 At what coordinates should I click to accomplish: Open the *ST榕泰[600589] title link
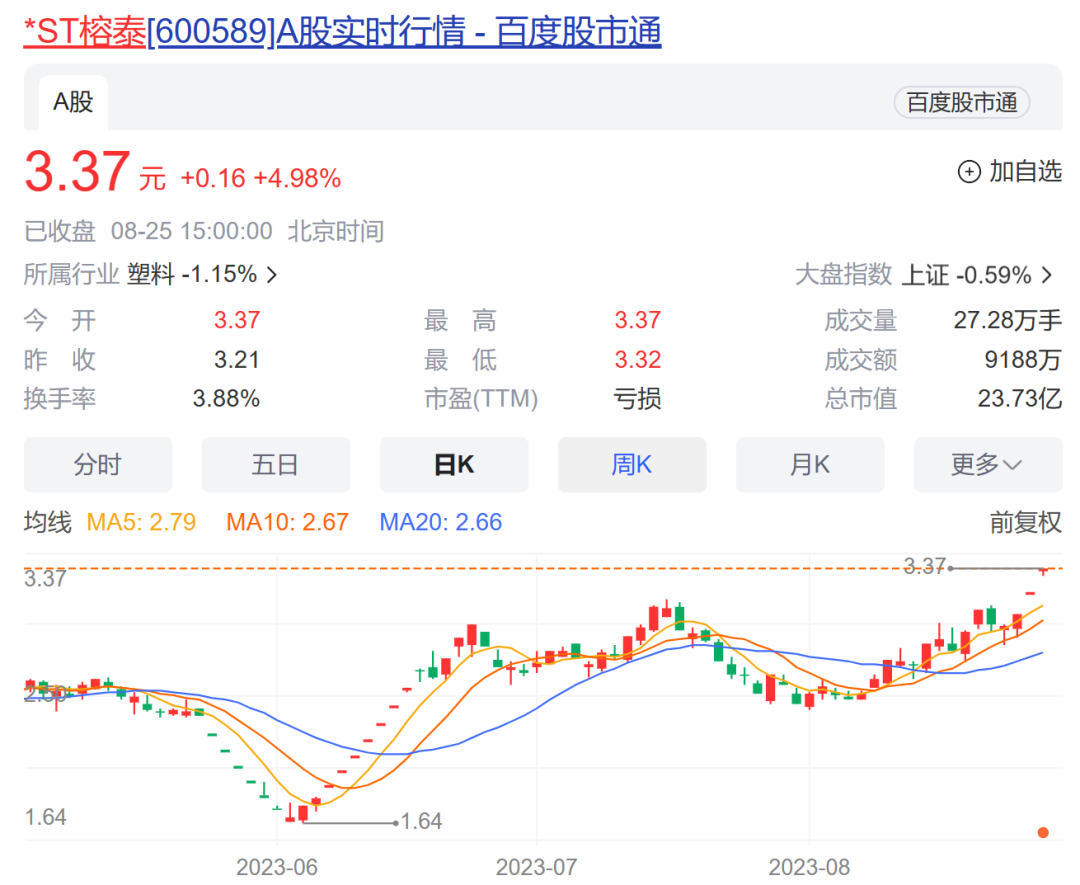342,32
